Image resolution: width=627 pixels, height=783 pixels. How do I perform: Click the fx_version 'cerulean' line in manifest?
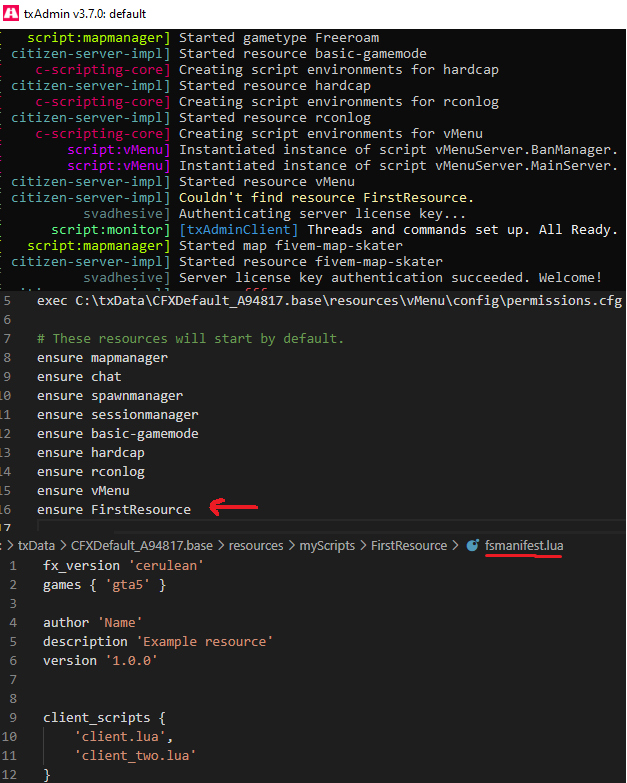click(123, 565)
